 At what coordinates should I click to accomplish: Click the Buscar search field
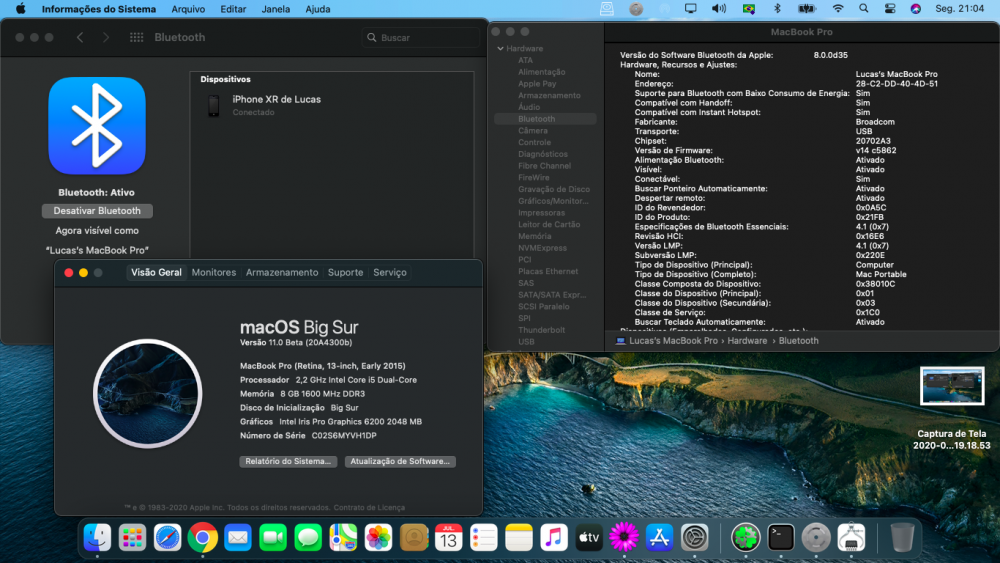pos(421,38)
